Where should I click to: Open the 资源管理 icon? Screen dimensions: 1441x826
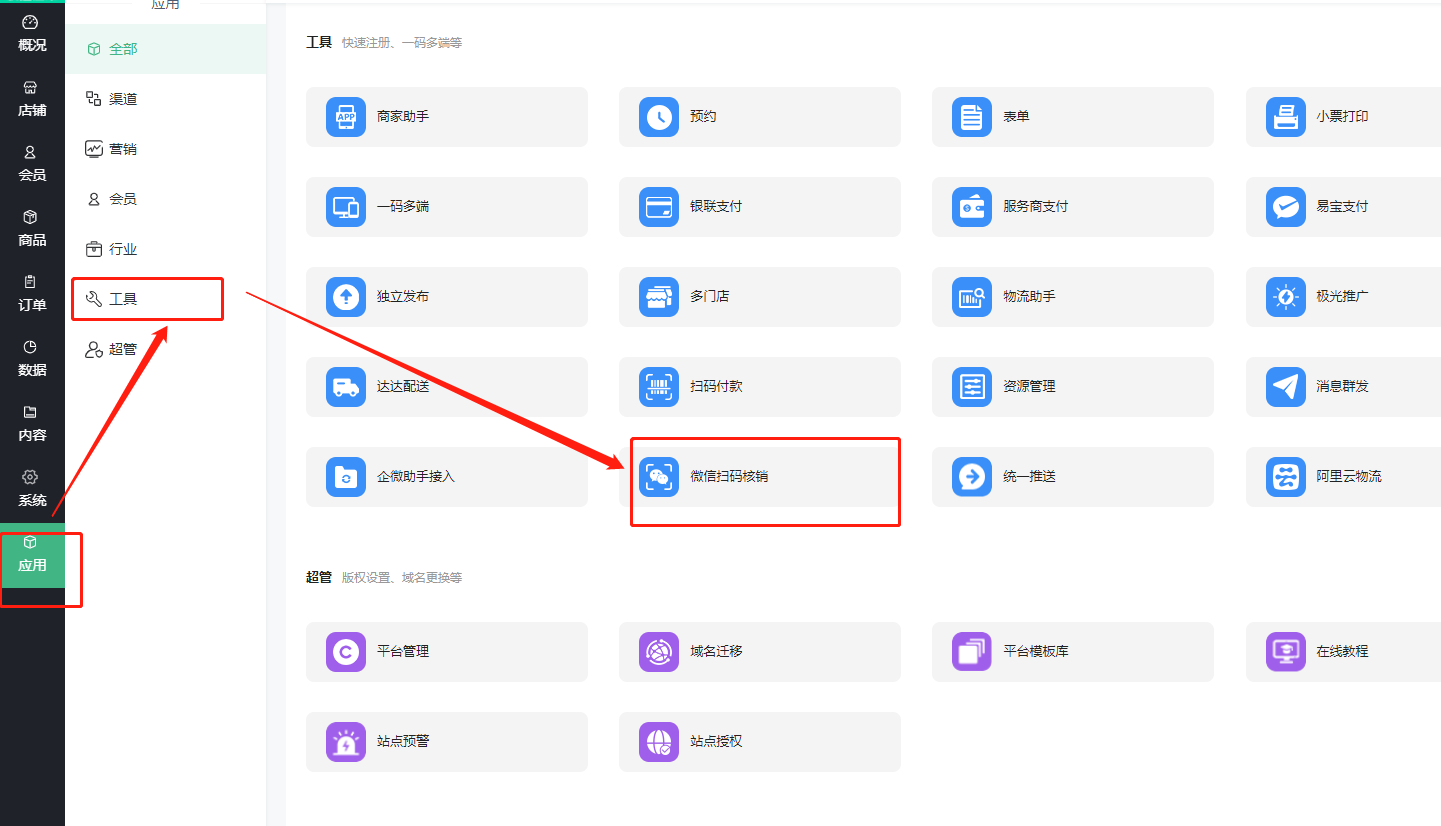click(x=972, y=387)
